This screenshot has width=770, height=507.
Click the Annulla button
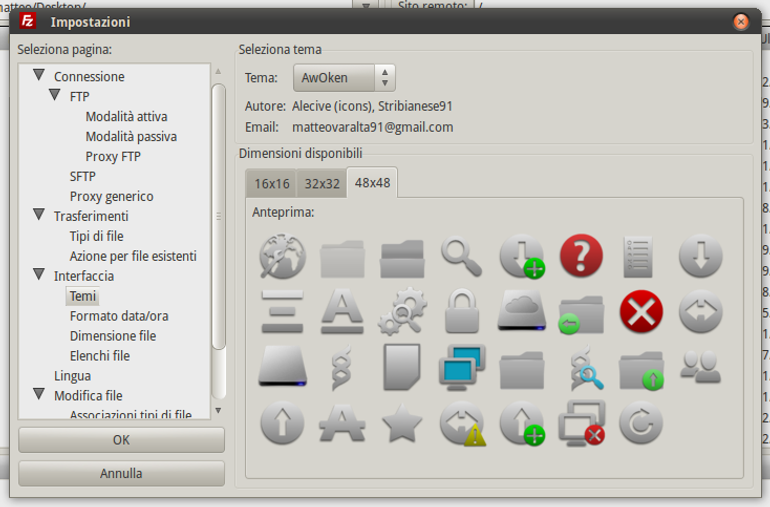(121, 473)
